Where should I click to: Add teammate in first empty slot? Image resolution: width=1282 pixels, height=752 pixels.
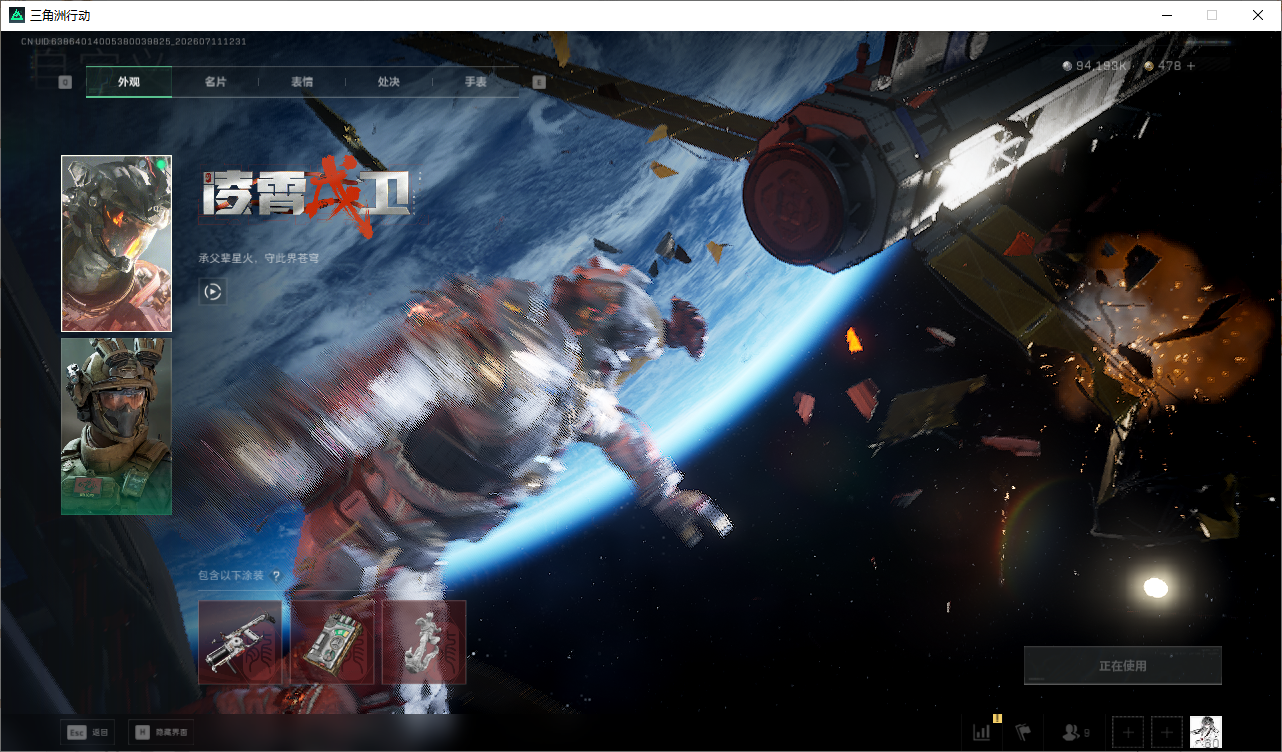pos(1128,732)
